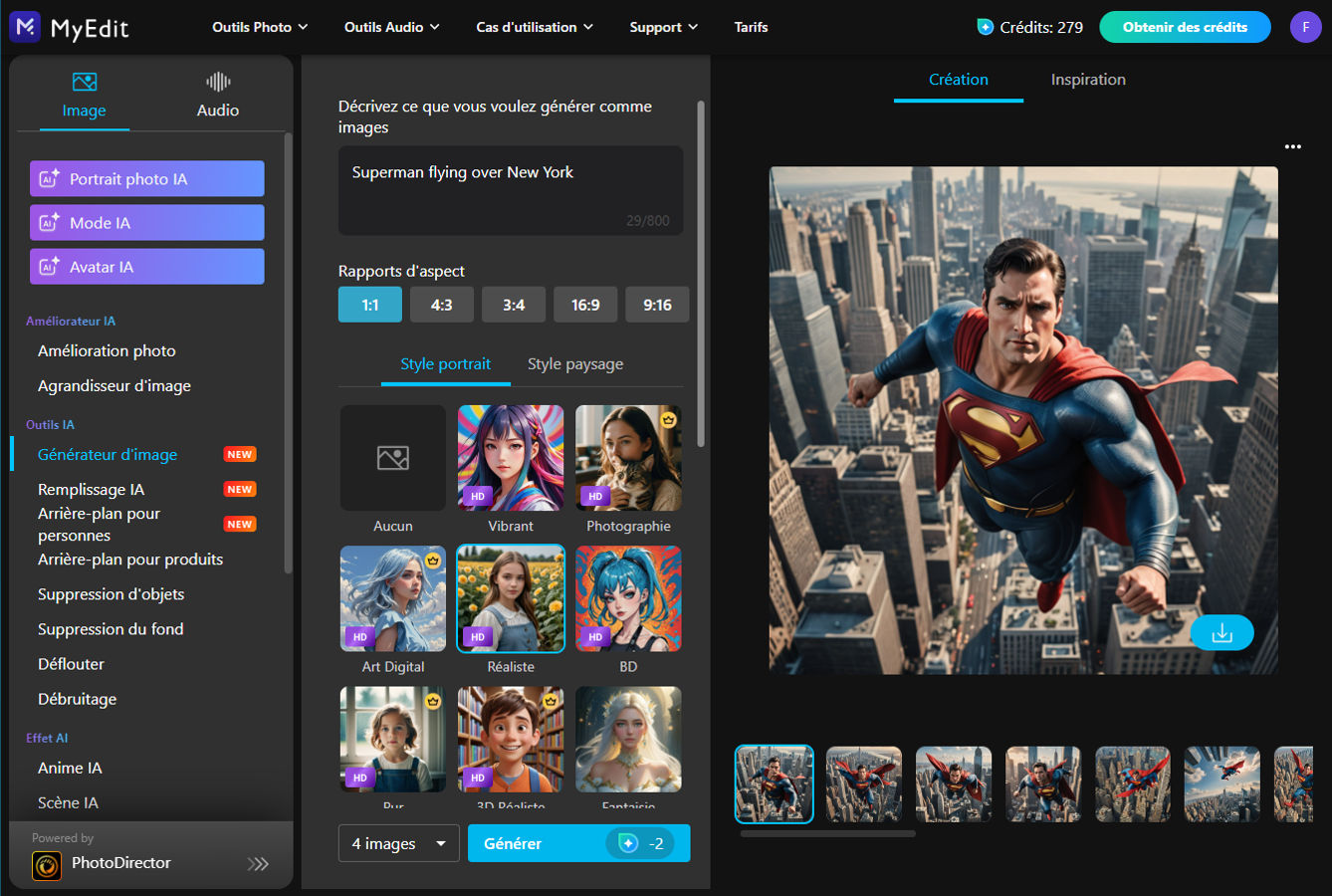Choose the Réaliste style
The height and width of the screenshot is (896, 1332).
511,598
